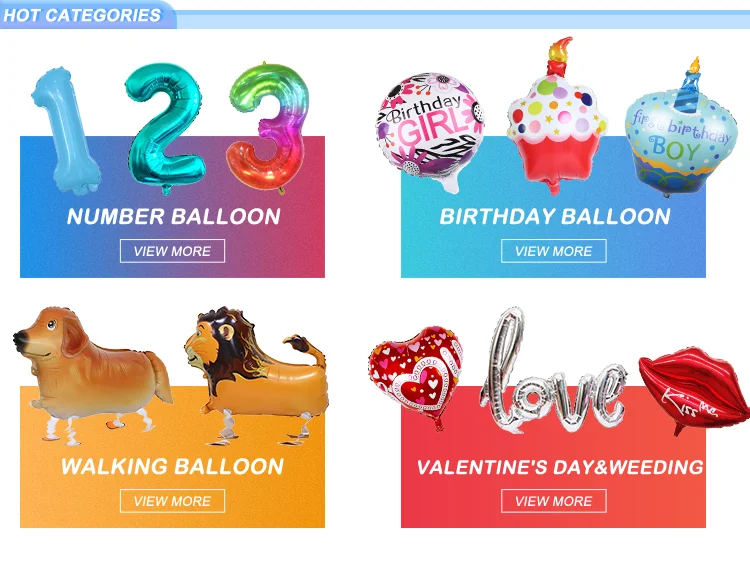
Task: Open the Valentine's Day&Weeding title
Action: point(560,467)
